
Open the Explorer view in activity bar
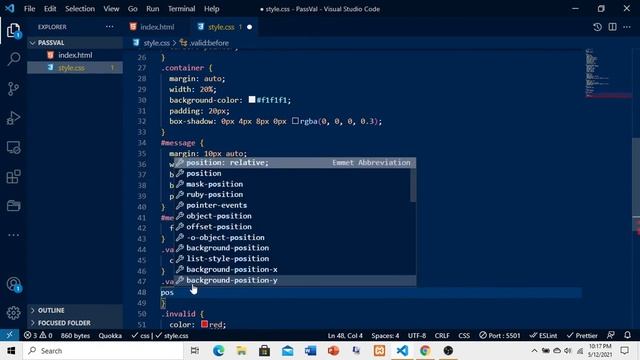pos(13,30)
